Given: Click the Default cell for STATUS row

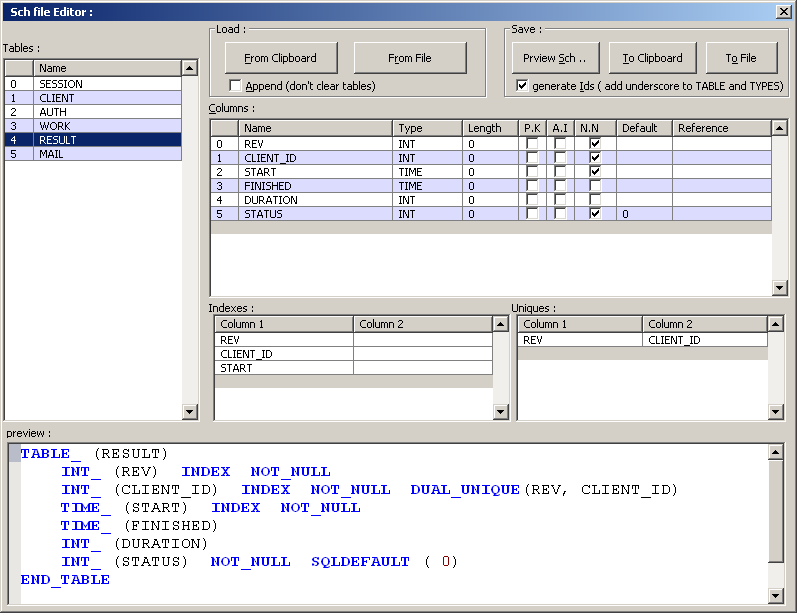Looking at the screenshot, I should (643, 214).
